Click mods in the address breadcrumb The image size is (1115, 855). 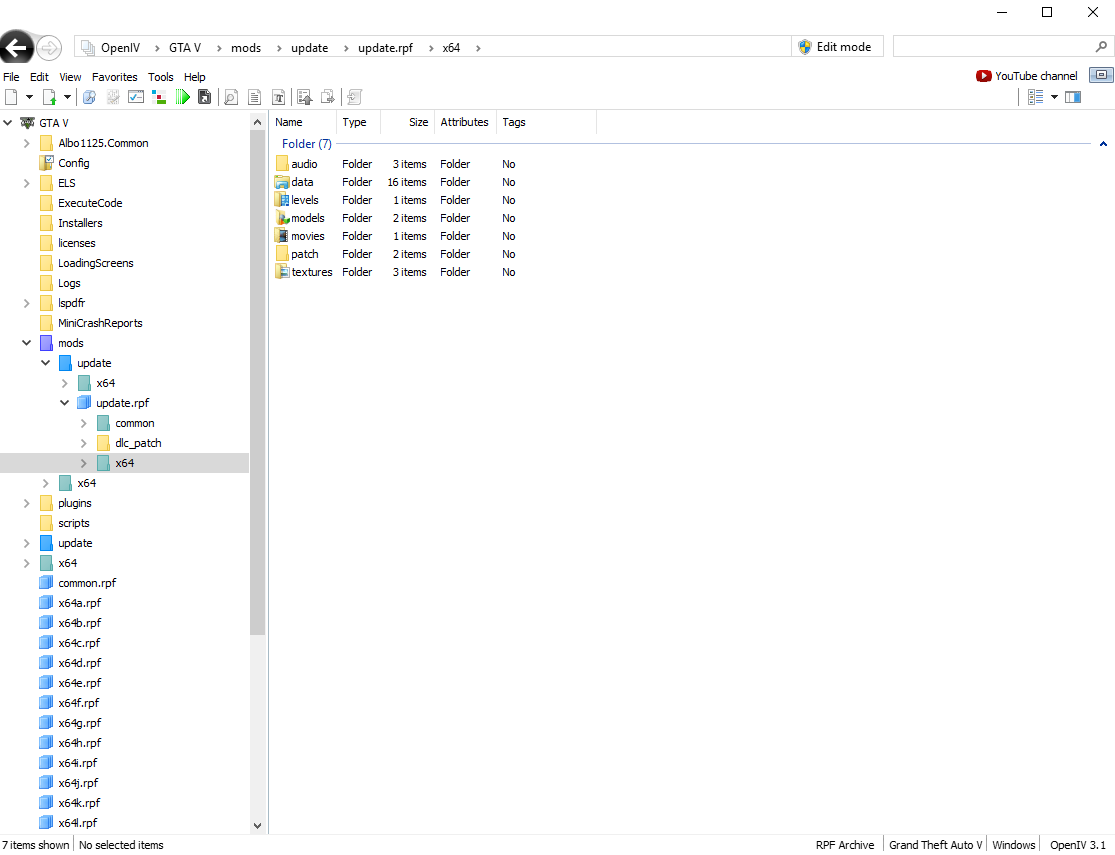tap(246, 48)
